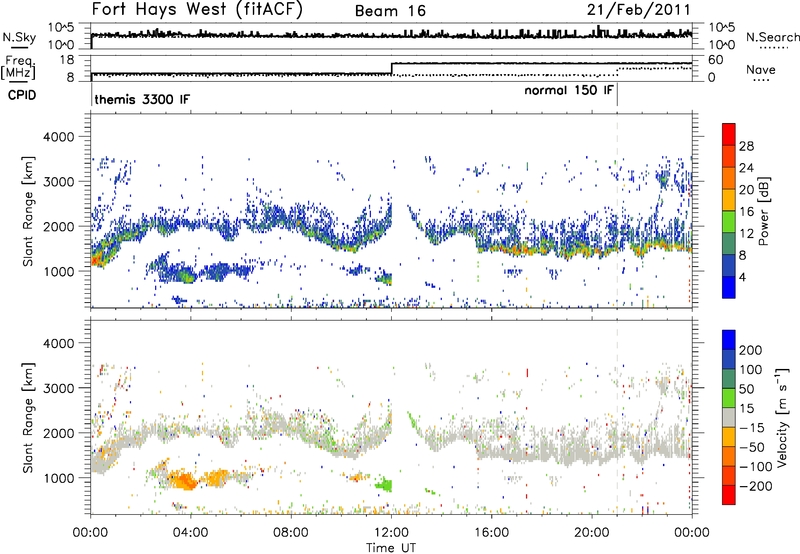This screenshot has width=800, height=554.
Task: Click the "4000" range tick of the power panel
Action: click(x=59, y=137)
